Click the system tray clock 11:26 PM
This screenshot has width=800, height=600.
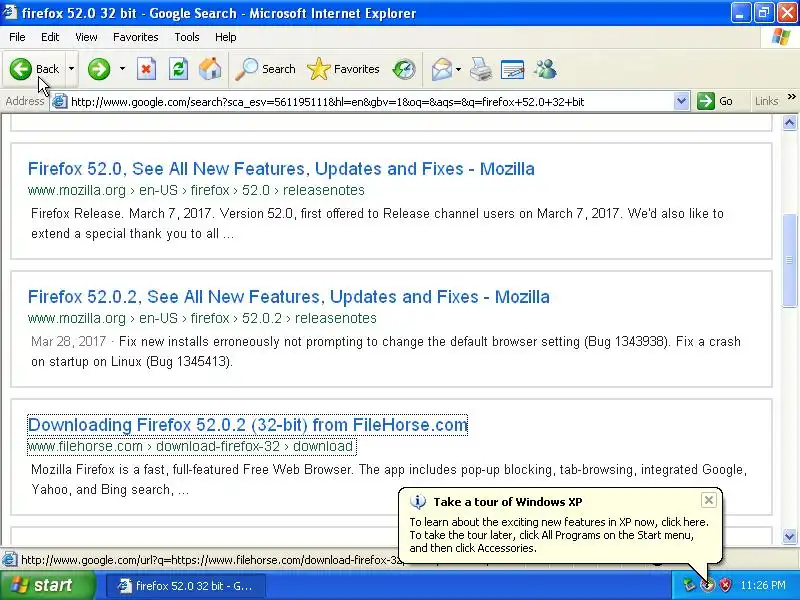coord(763,585)
